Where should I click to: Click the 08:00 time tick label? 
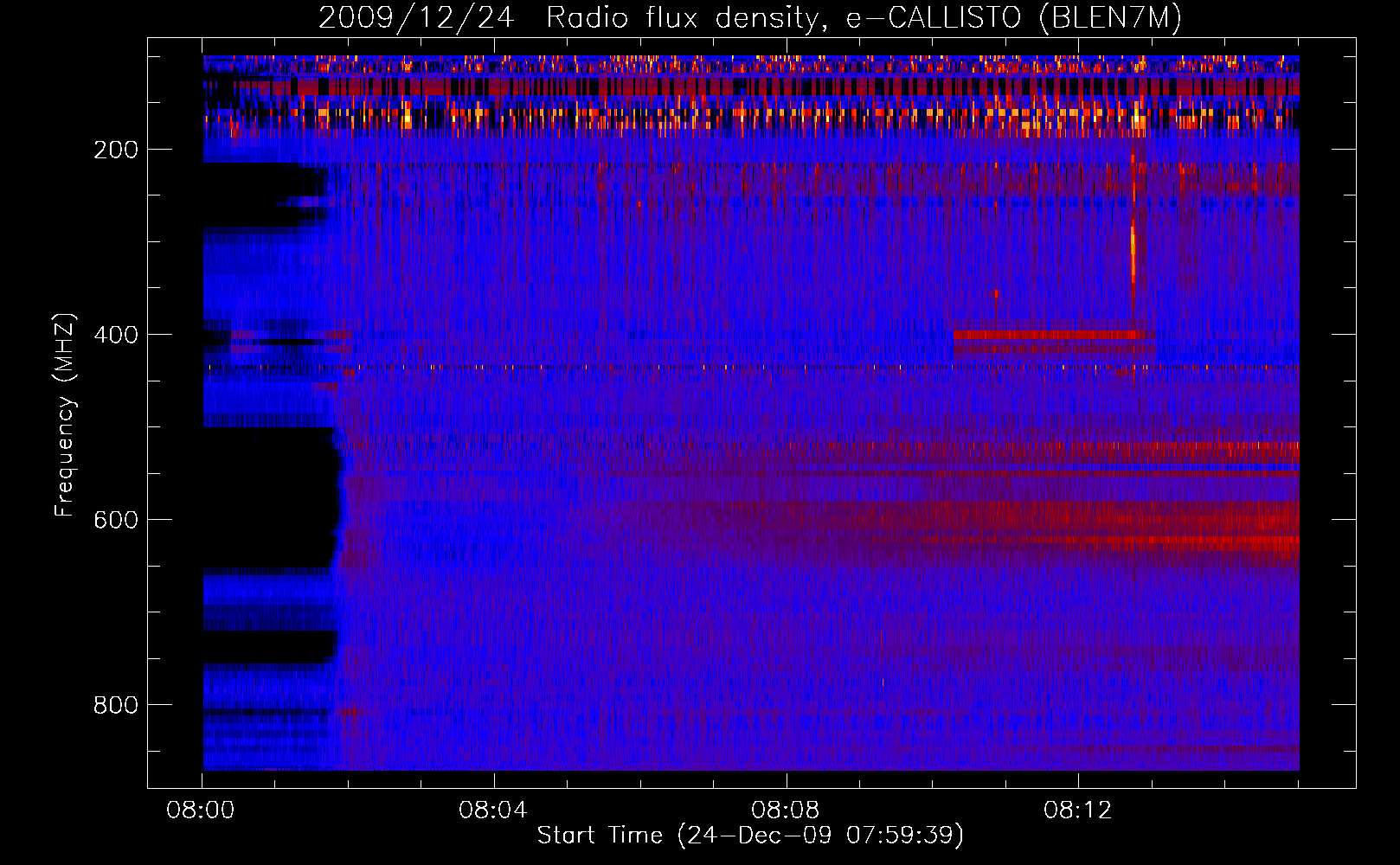pyautogui.click(x=202, y=811)
